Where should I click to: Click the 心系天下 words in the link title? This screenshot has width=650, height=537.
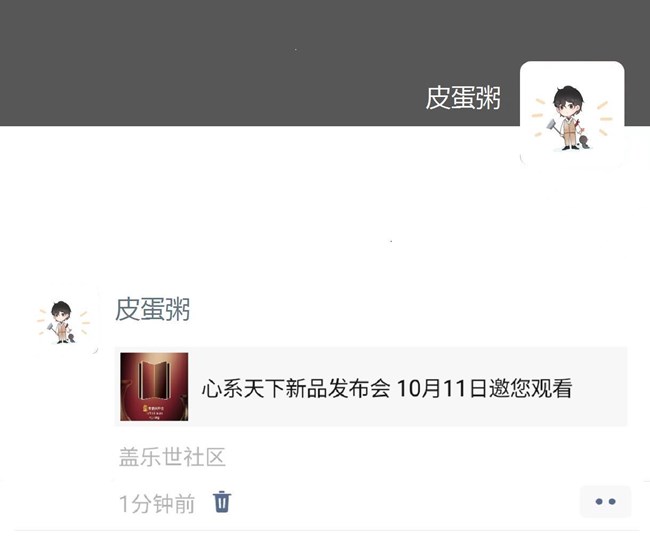243,389
